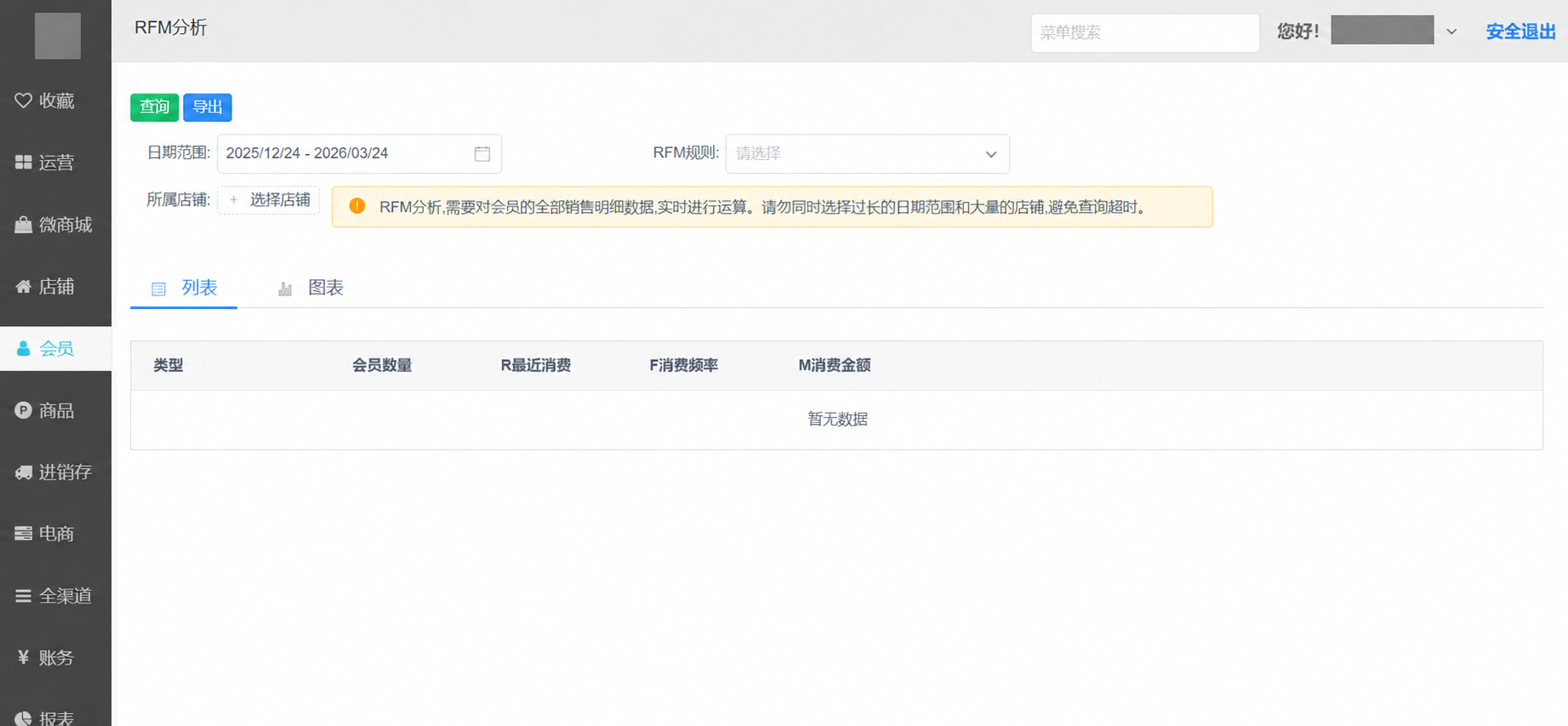Click the 安全退出 link
The height and width of the screenshot is (726, 1568).
(x=1521, y=31)
